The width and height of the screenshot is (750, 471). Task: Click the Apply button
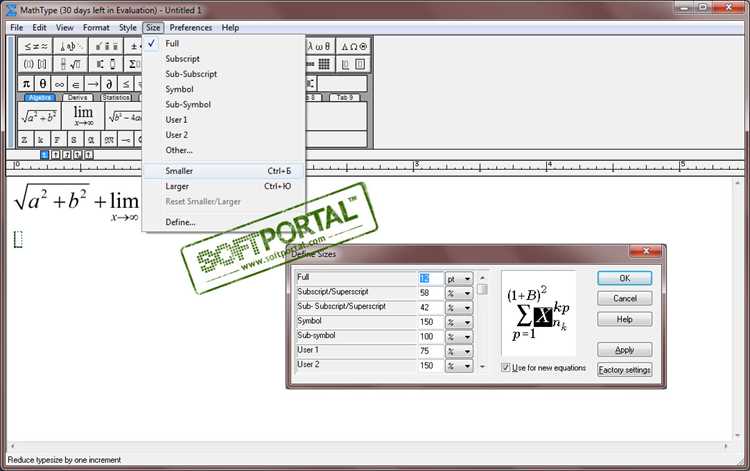[625, 350]
